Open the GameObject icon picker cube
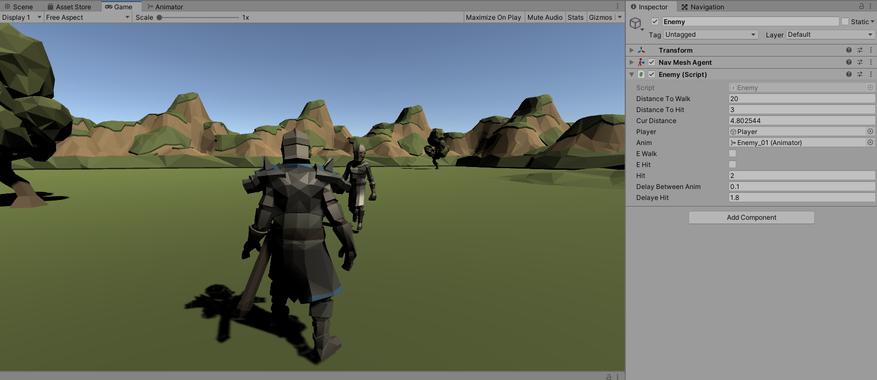Viewport: 877px width, 380px height. click(636, 24)
